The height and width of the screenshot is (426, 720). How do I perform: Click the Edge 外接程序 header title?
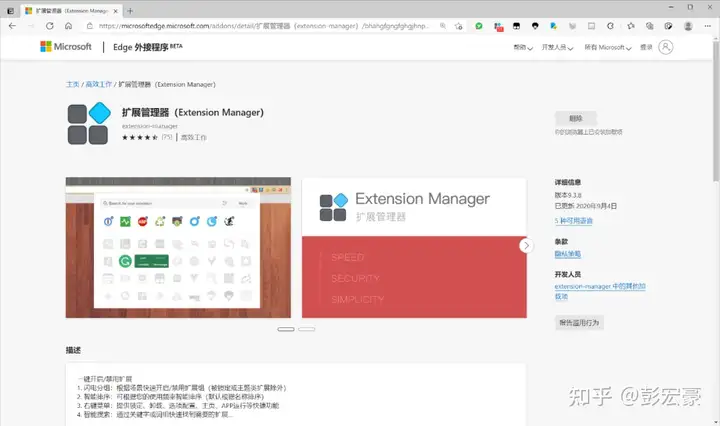tap(147, 47)
